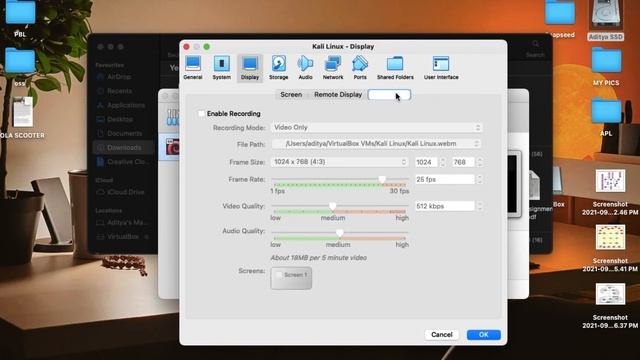This screenshot has width=640, height=360.
Task: Select the Display settings icon
Action: (x=250, y=67)
